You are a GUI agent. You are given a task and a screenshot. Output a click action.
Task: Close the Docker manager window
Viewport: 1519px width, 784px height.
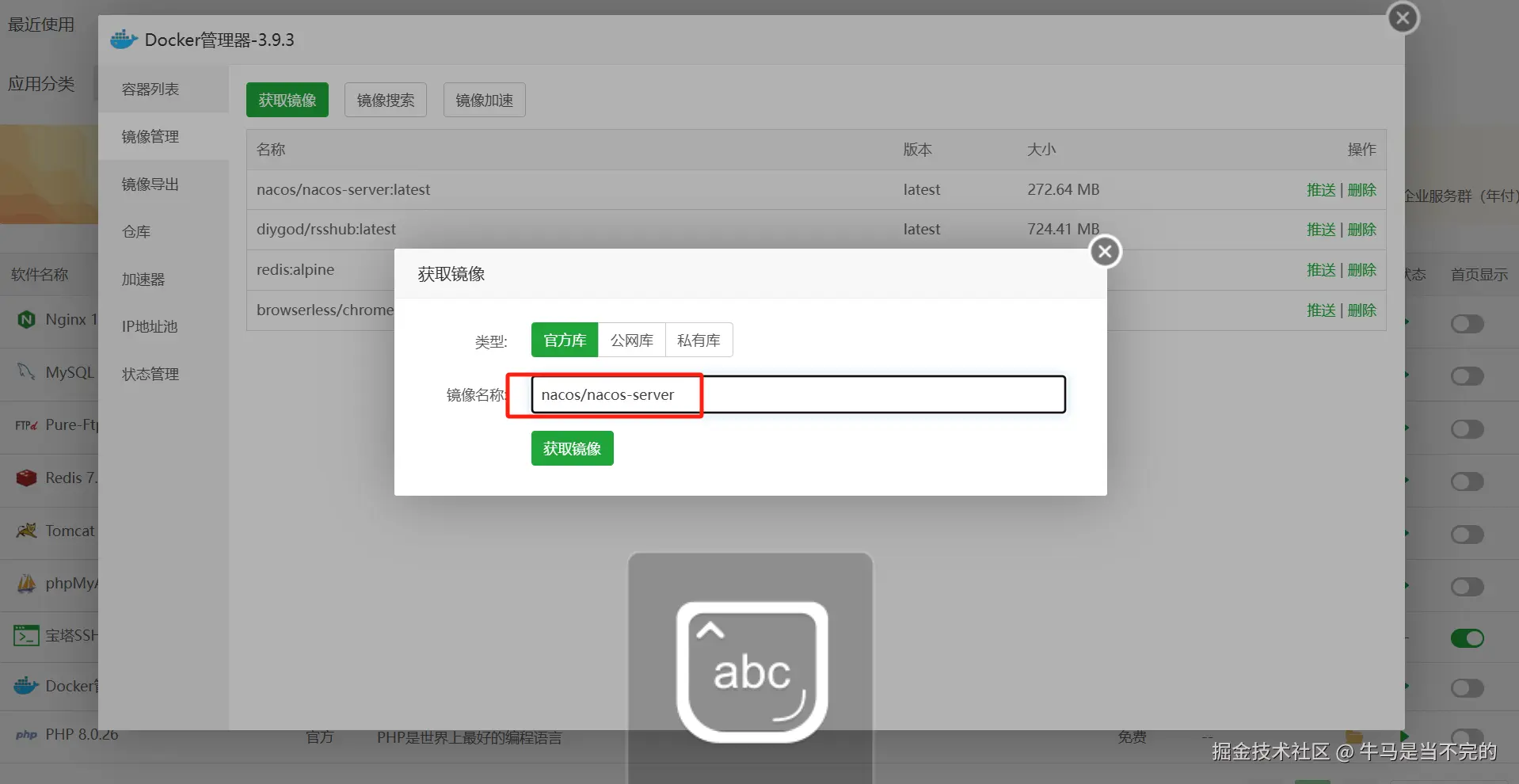coord(1403,17)
